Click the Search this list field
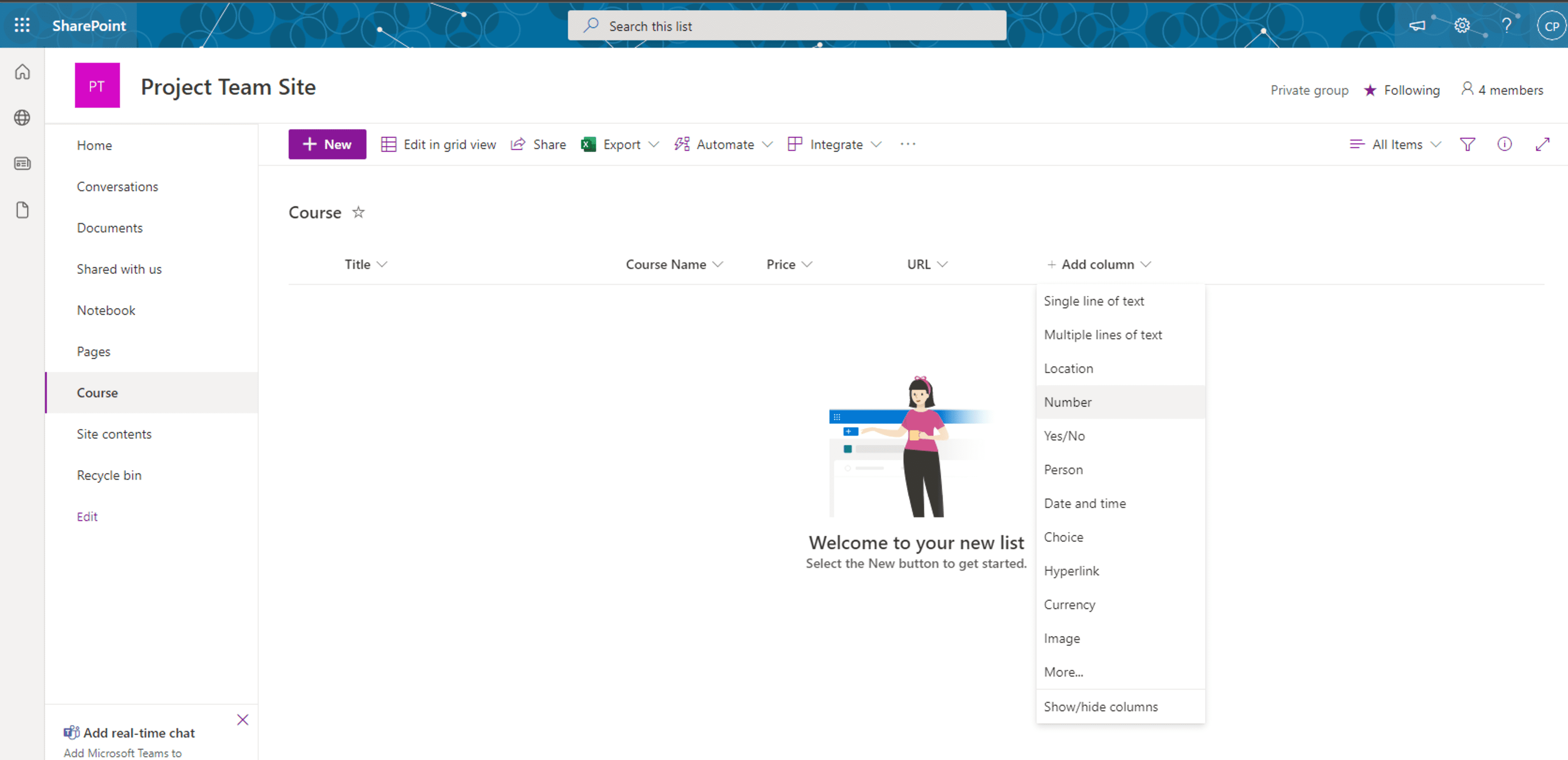Screen dimensions: 1568x760 (x=786, y=26)
